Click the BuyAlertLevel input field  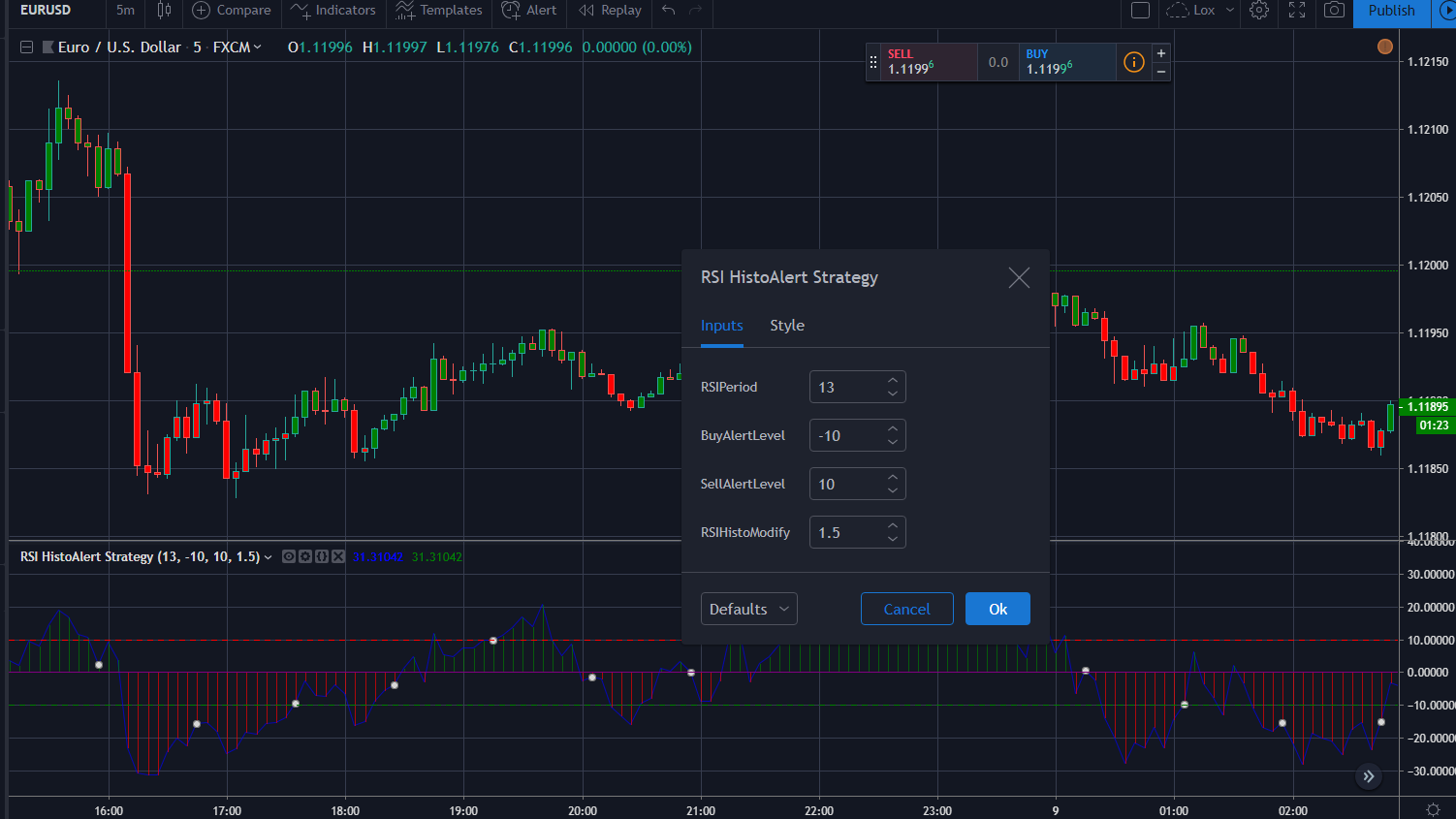[858, 435]
